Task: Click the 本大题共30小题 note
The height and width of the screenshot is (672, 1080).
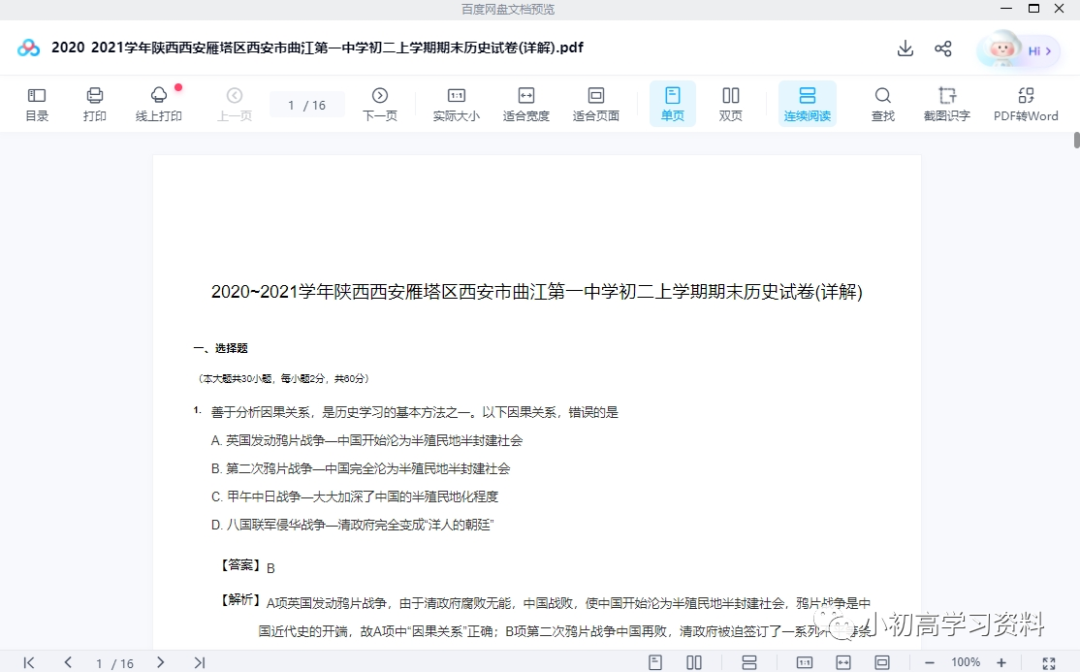Action: (283, 379)
